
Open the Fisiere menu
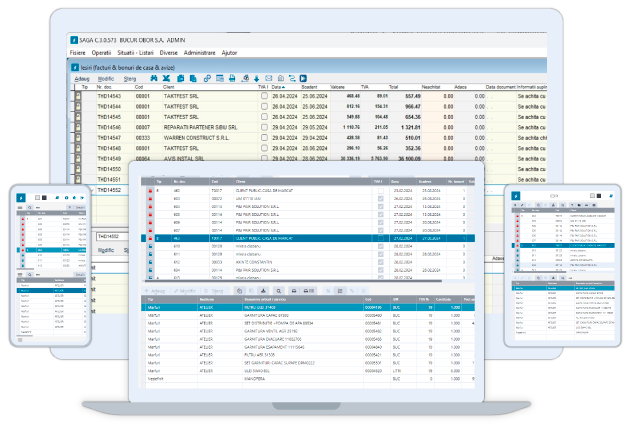tap(77, 50)
